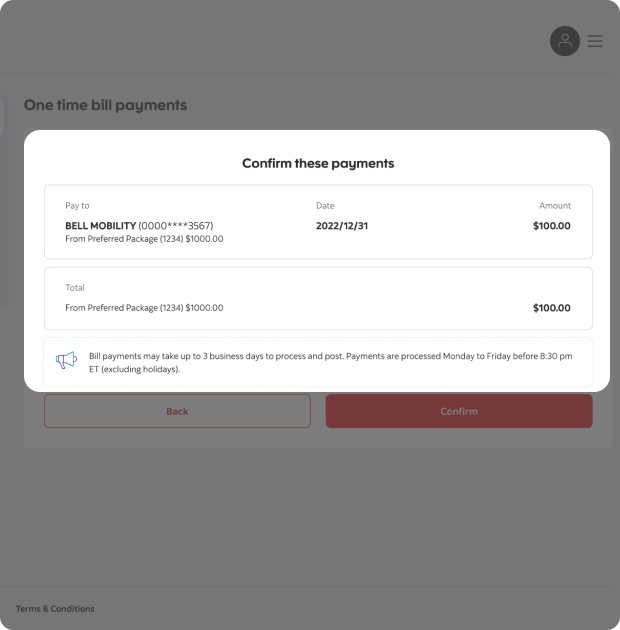Click the One time bill payments heading

click(x=105, y=105)
